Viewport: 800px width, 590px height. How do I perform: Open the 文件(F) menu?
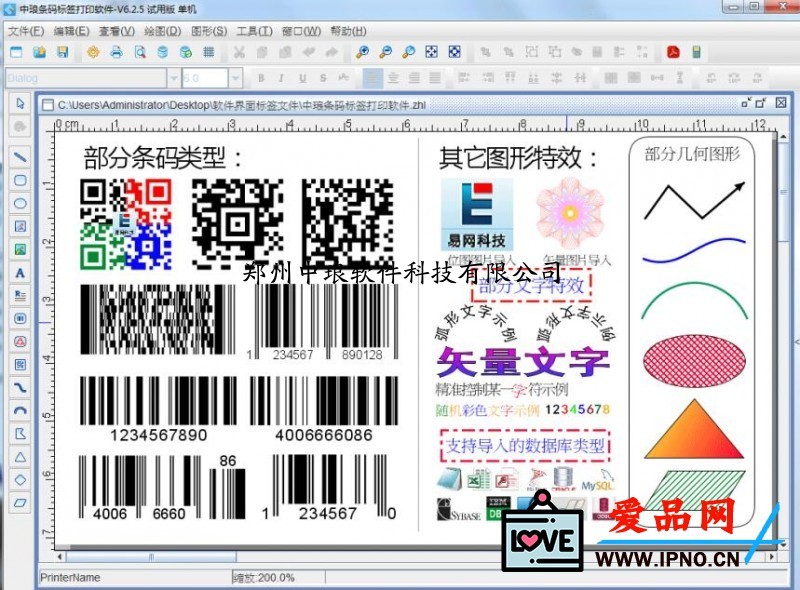pos(26,31)
